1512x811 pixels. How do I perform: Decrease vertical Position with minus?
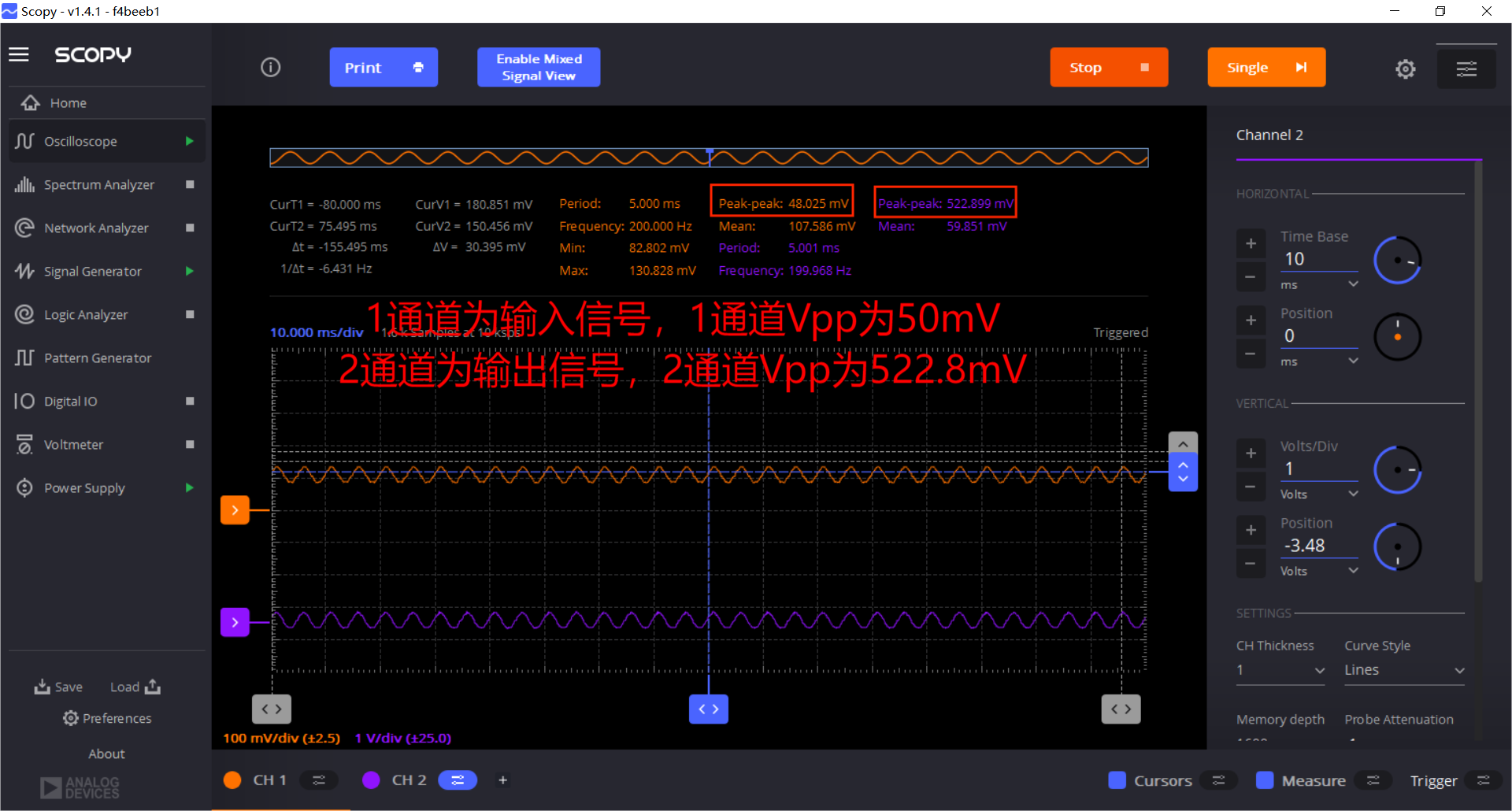[1251, 564]
